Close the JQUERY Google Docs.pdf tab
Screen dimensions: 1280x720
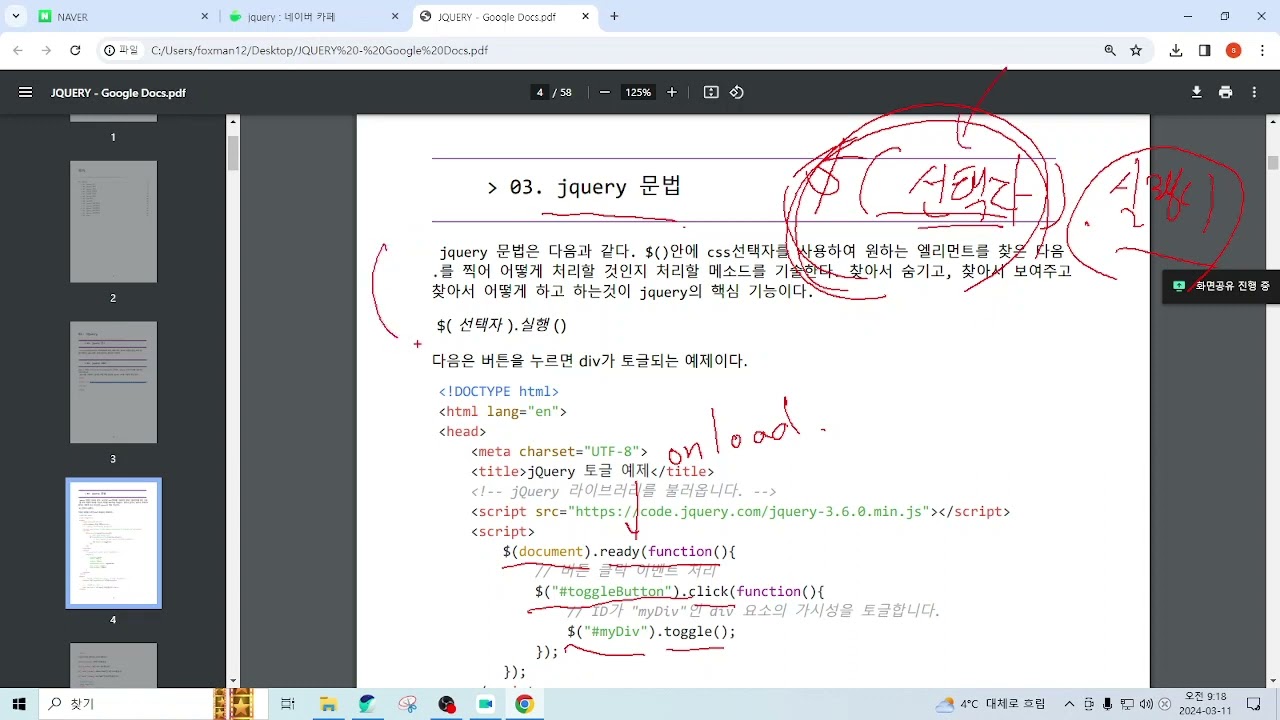click(585, 17)
